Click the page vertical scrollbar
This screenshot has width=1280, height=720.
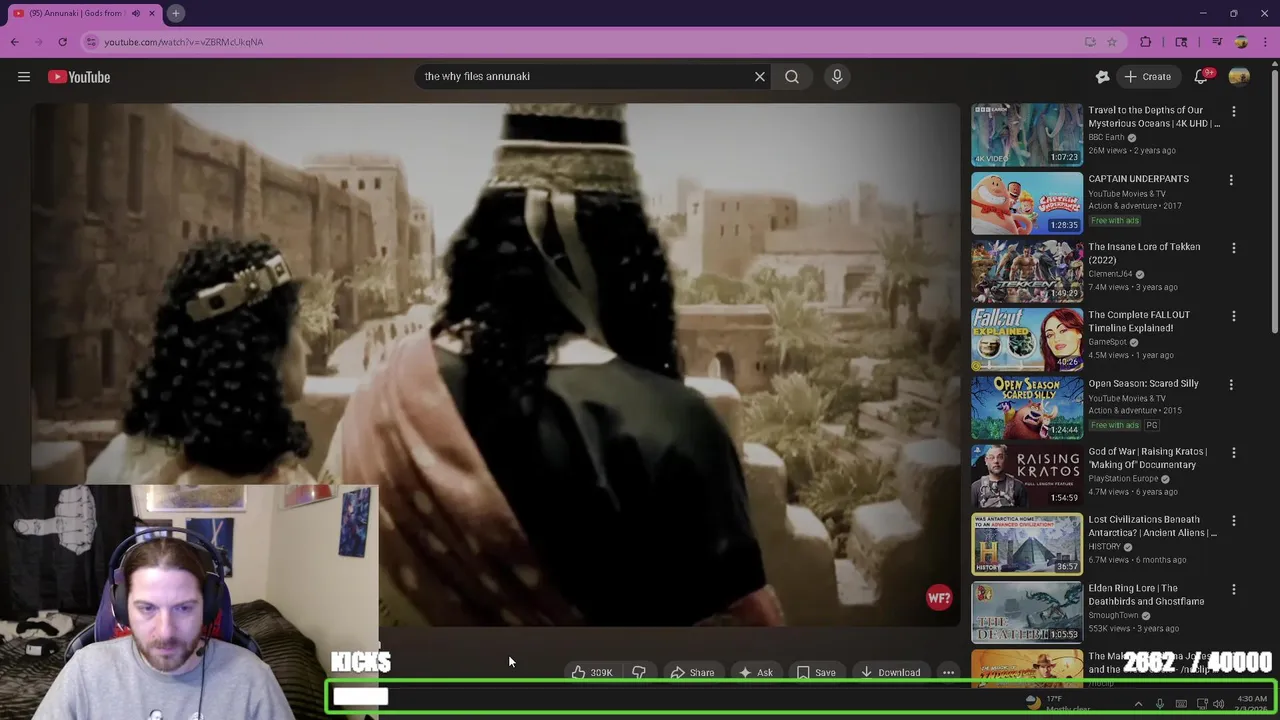coord(1274,200)
